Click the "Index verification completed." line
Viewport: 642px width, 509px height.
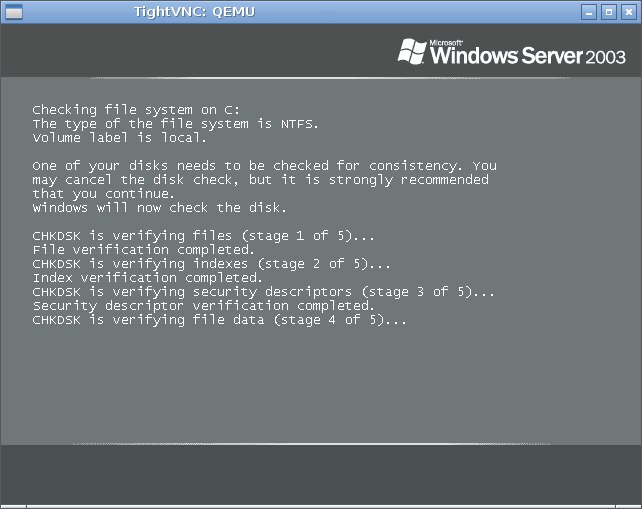tap(148, 278)
